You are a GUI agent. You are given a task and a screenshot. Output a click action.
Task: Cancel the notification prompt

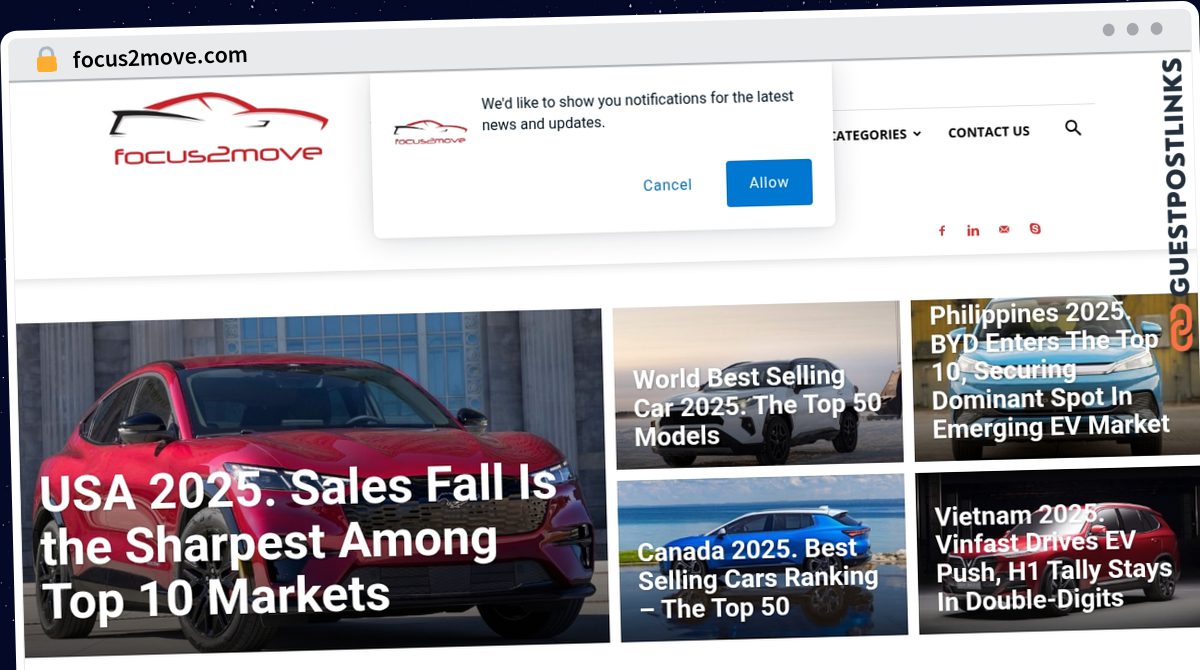pos(667,185)
